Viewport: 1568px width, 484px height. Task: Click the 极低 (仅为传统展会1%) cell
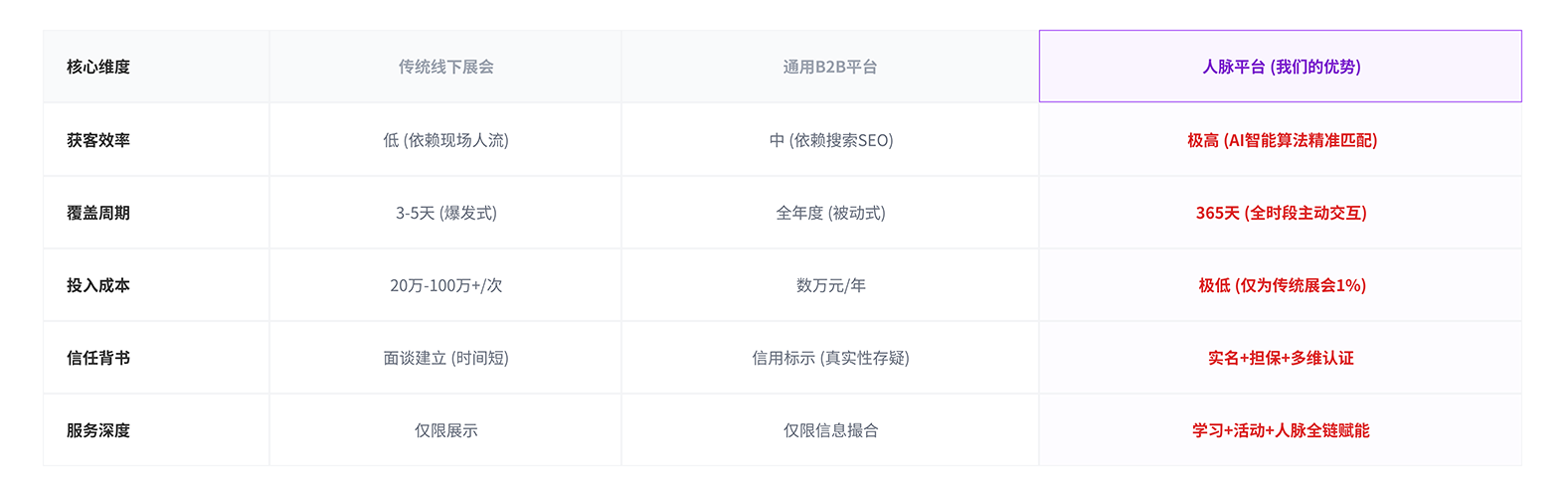tap(1282, 285)
